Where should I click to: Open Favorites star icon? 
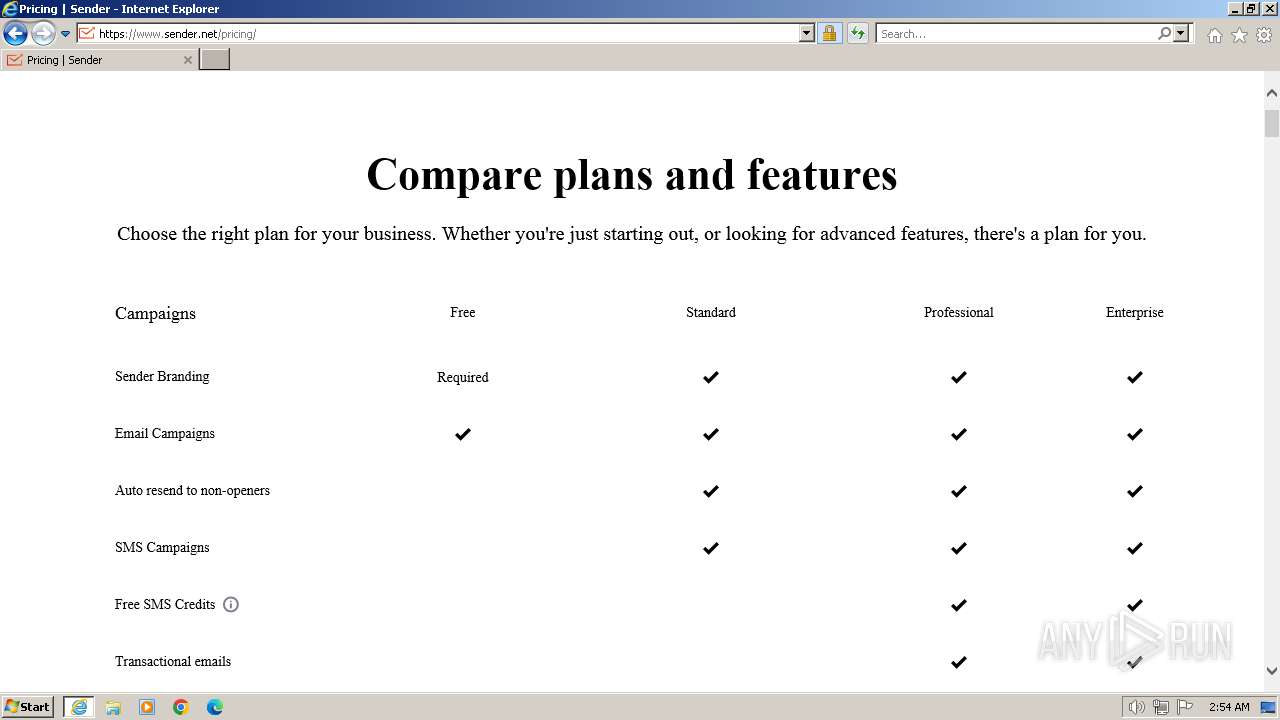coord(1239,35)
